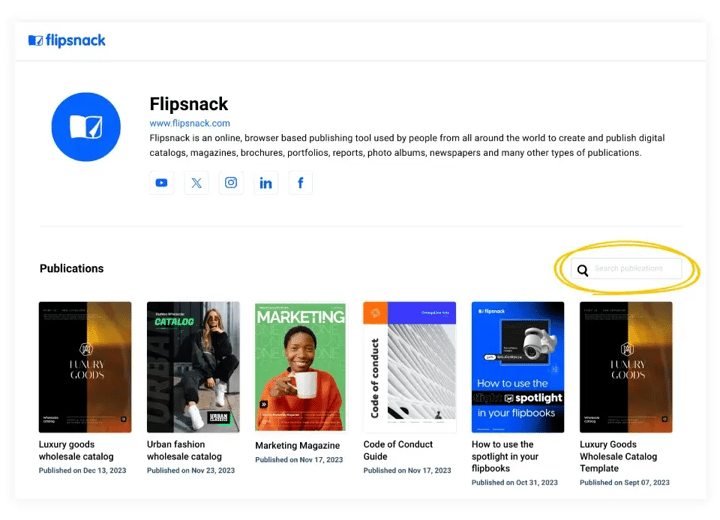Click the 'Flipsnack' profile name heading
This screenshot has height=520, width=720.
pos(189,104)
